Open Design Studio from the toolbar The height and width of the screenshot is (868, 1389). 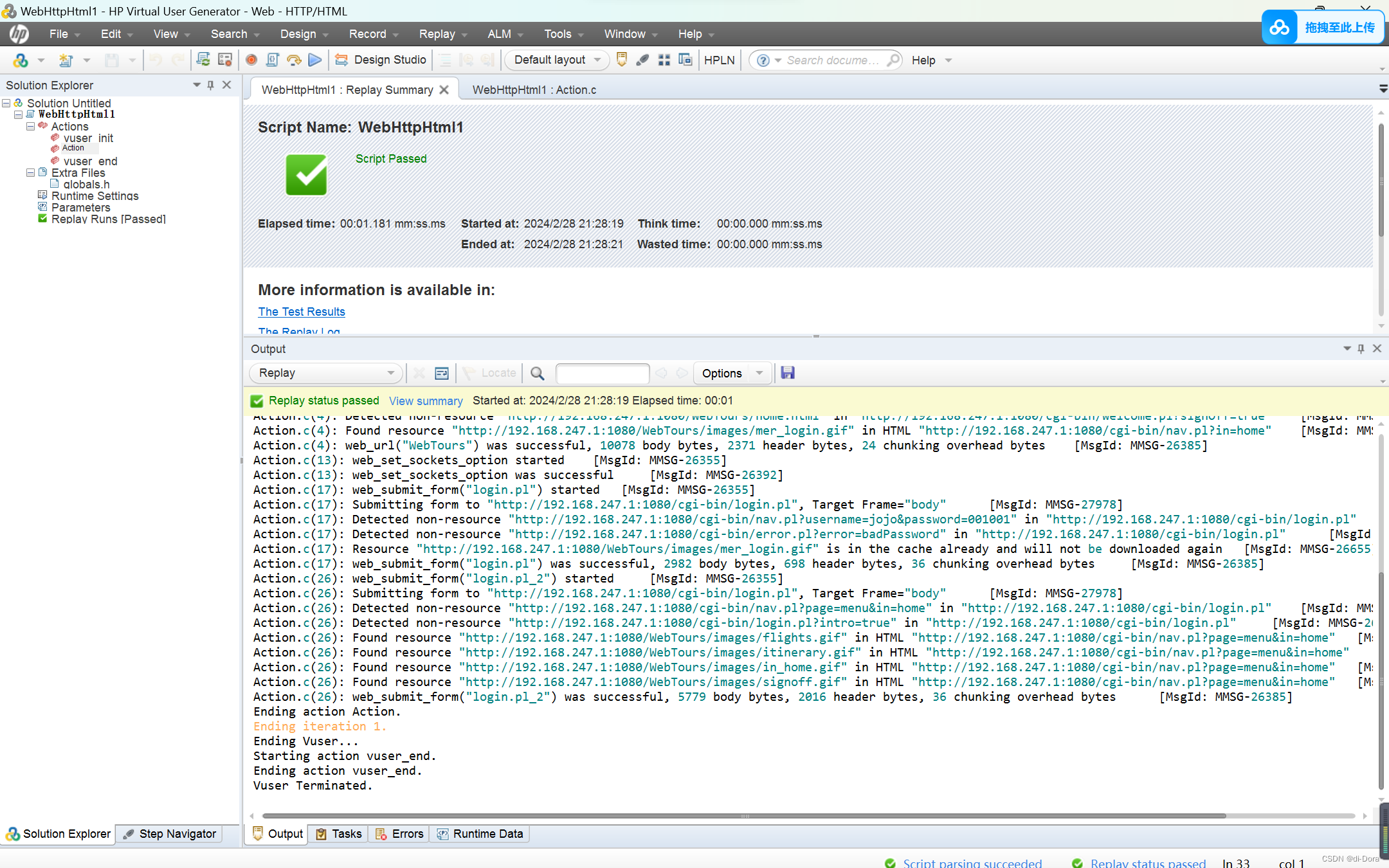[381, 60]
